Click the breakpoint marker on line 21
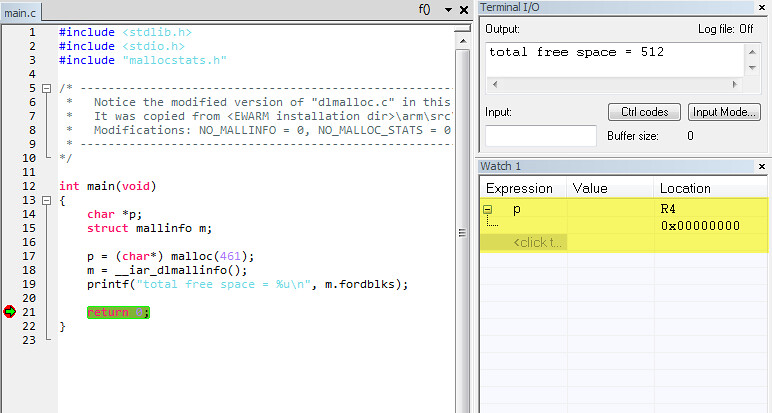 click(x=9, y=312)
